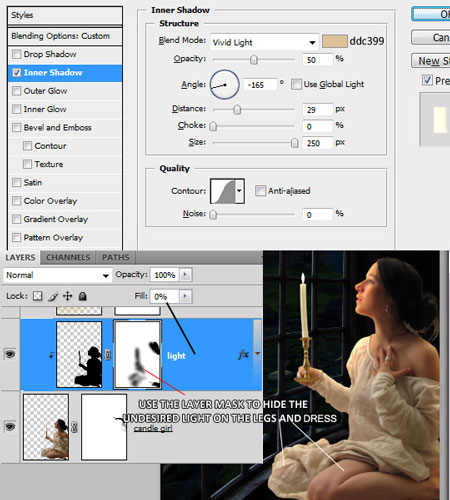The height and width of the screenshot is (500, 450).
Task: Enable the Outer Glow checkbox
Action: [16, 91]
